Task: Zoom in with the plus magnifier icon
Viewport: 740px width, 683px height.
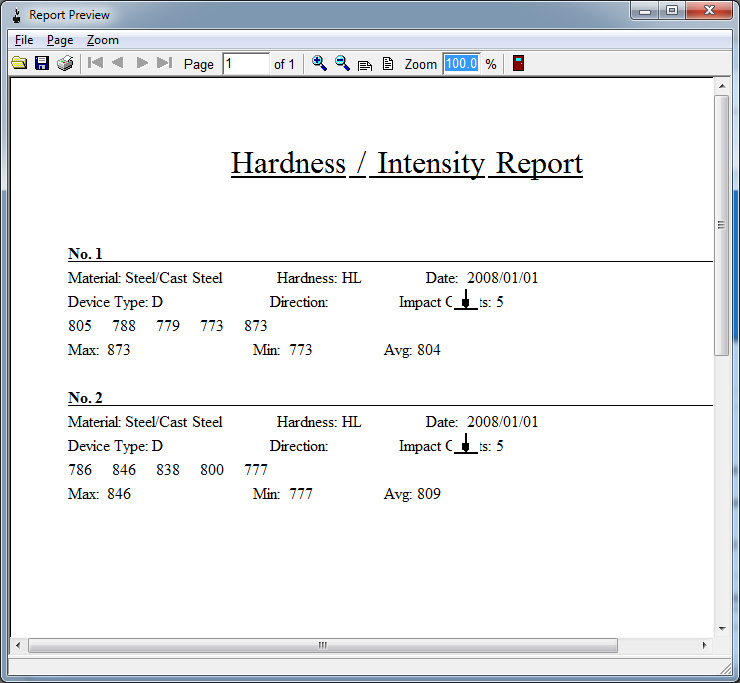Action: coord(319,64)
